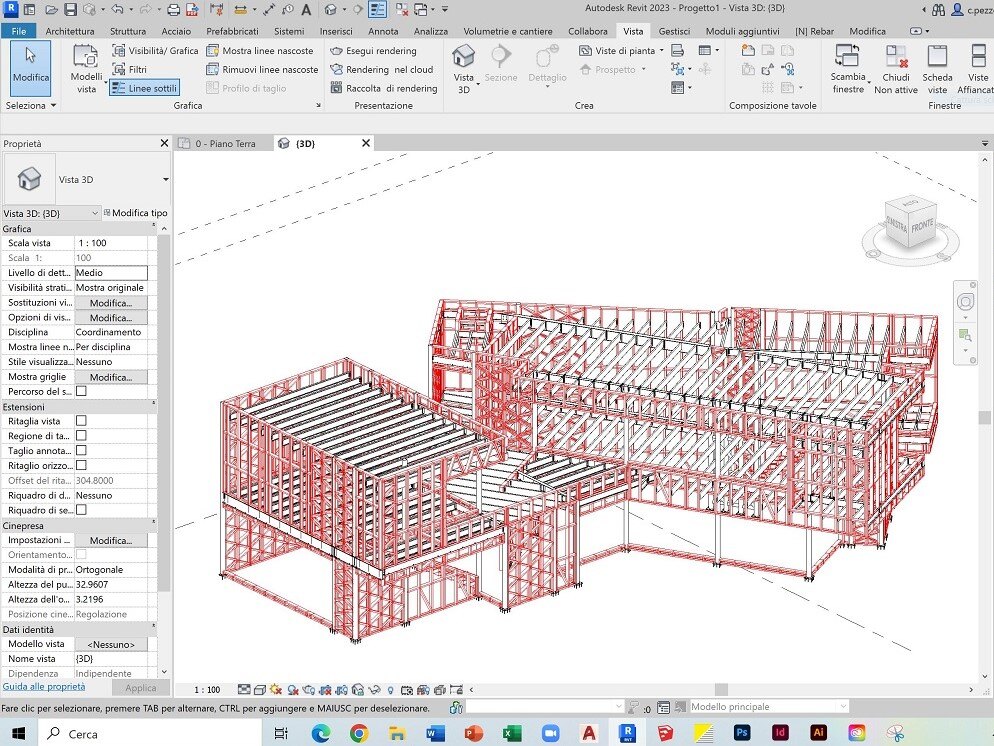Toggle Linee sottili thin lines
994x746 pixels.
145,88
